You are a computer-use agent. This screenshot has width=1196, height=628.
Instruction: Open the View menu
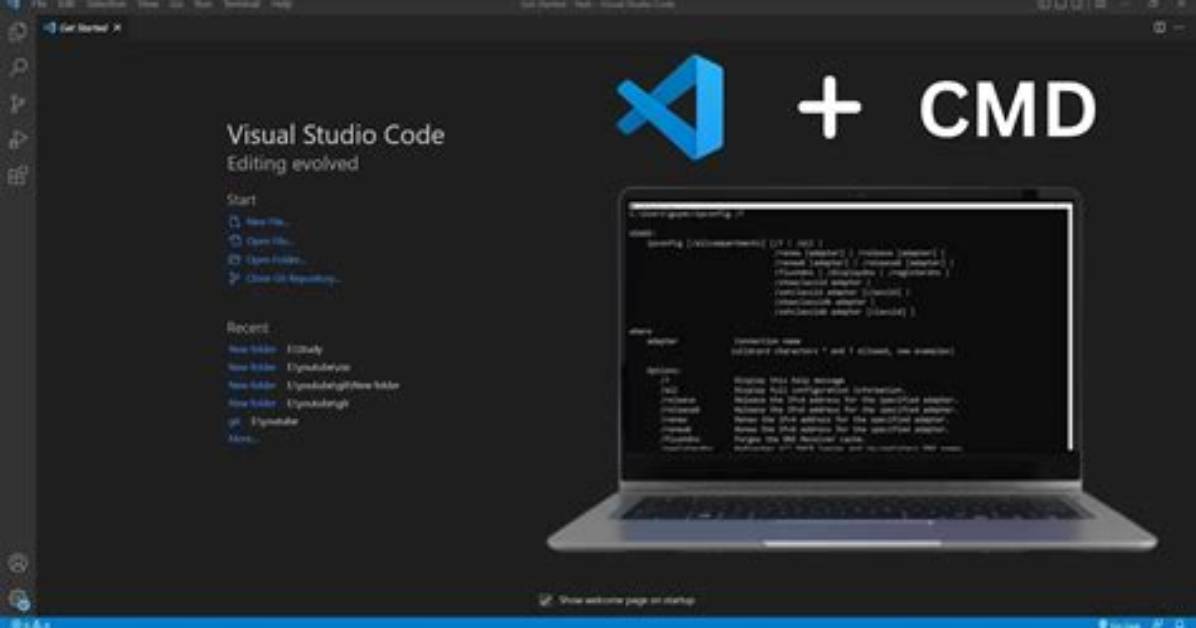(x=148, y=5)
